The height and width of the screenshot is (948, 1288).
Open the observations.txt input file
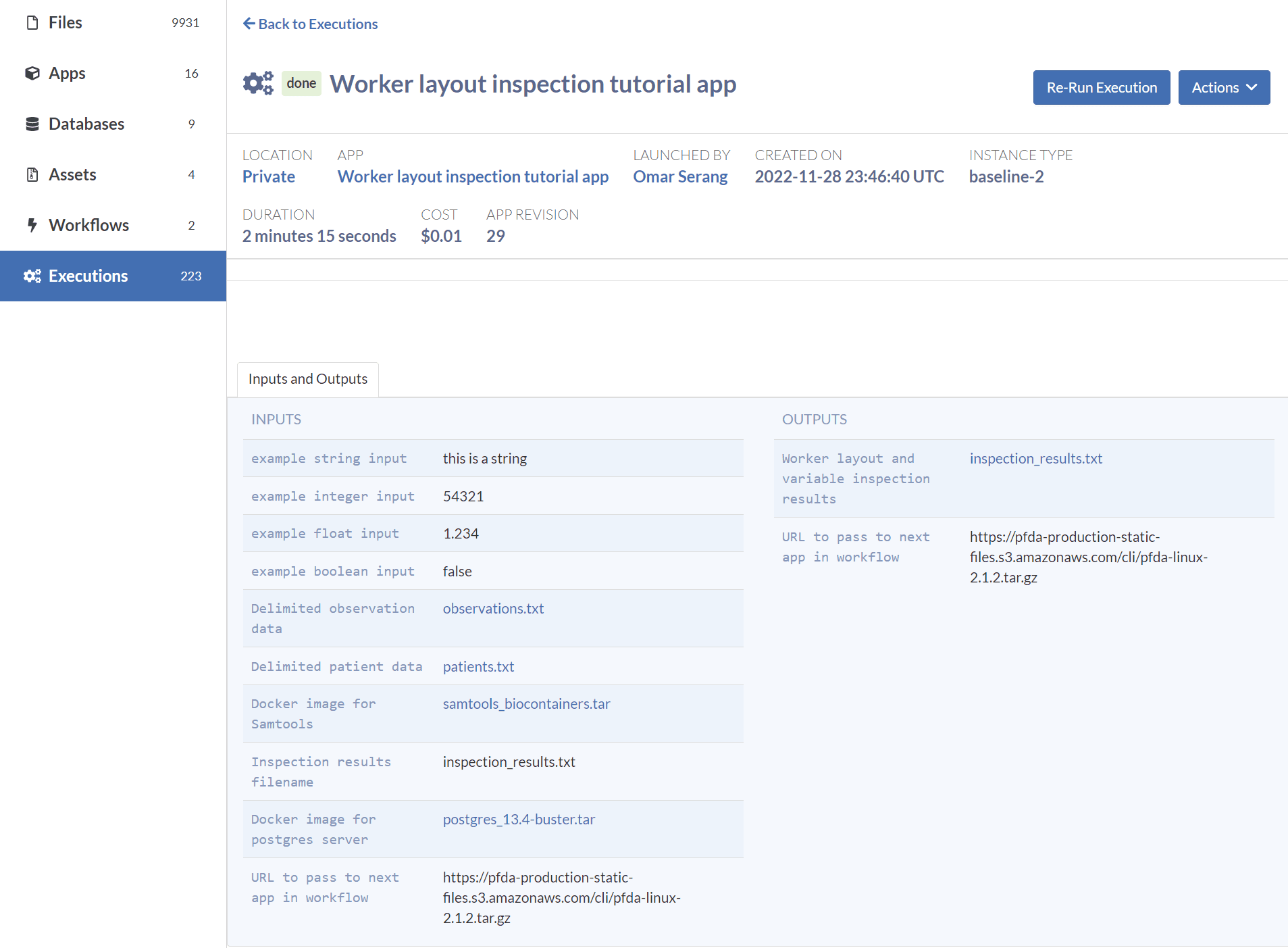[x=493, y=608]
